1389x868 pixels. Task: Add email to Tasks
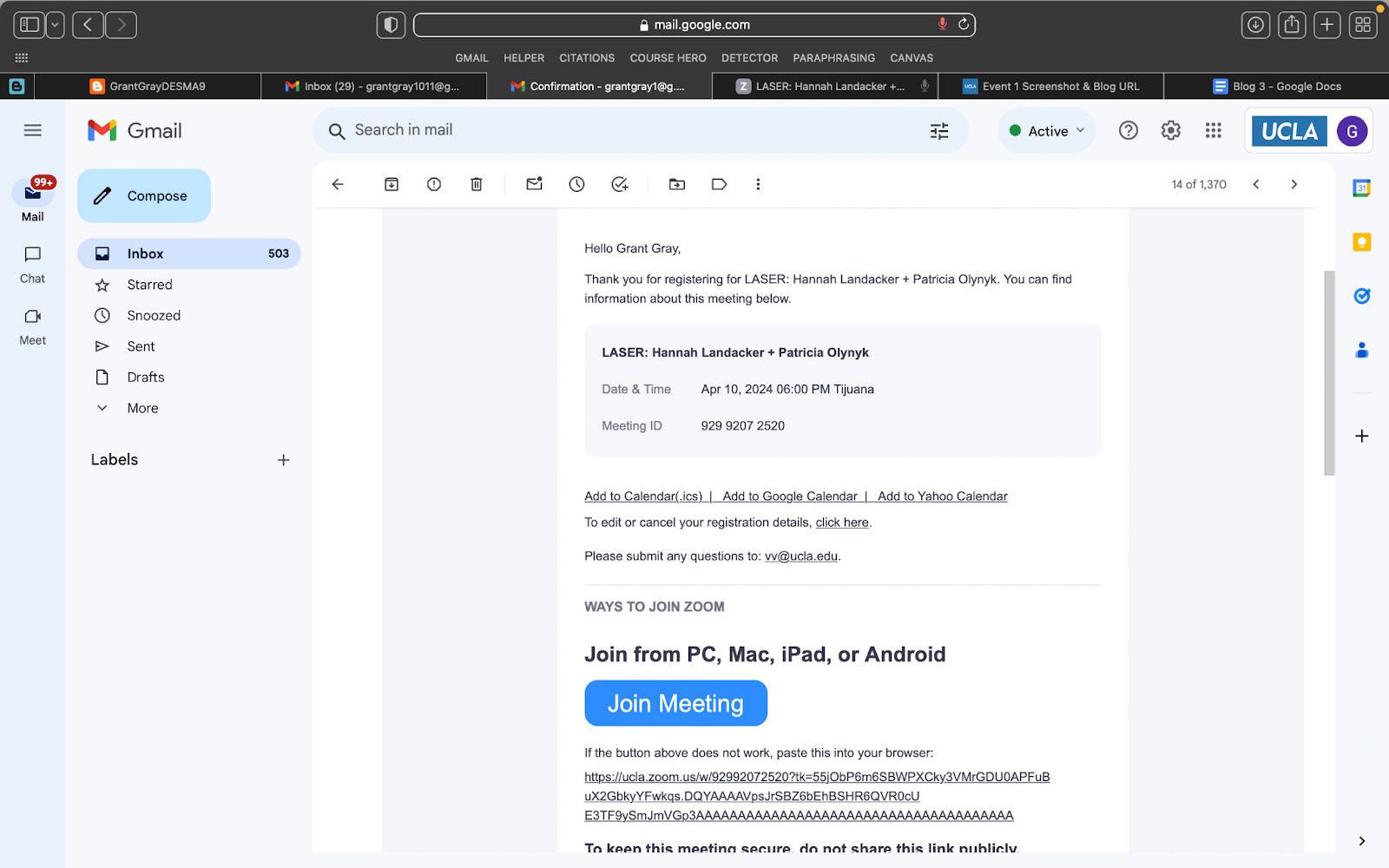click(x=619, y=184)
